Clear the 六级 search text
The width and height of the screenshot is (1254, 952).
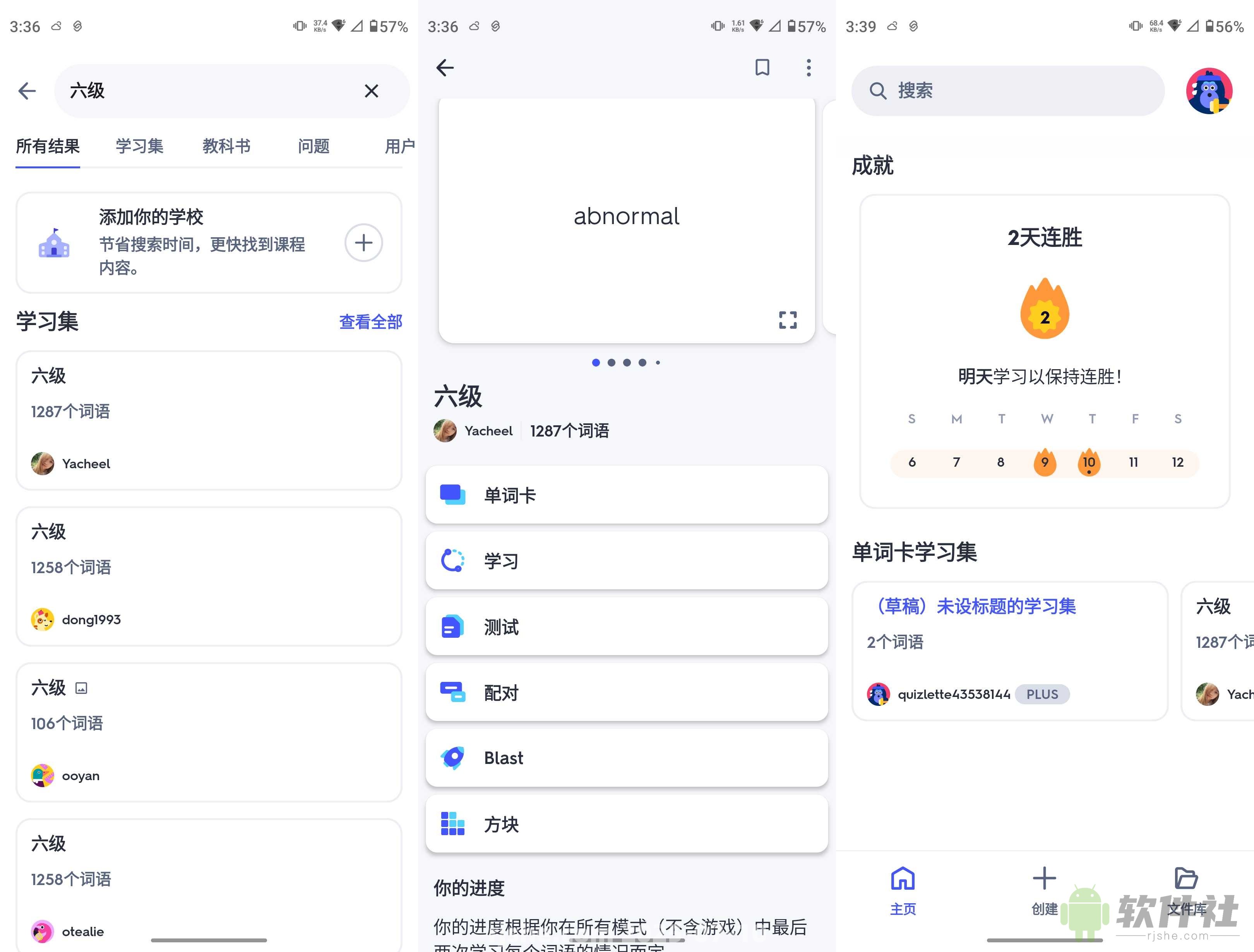click(x=371, y=91)
